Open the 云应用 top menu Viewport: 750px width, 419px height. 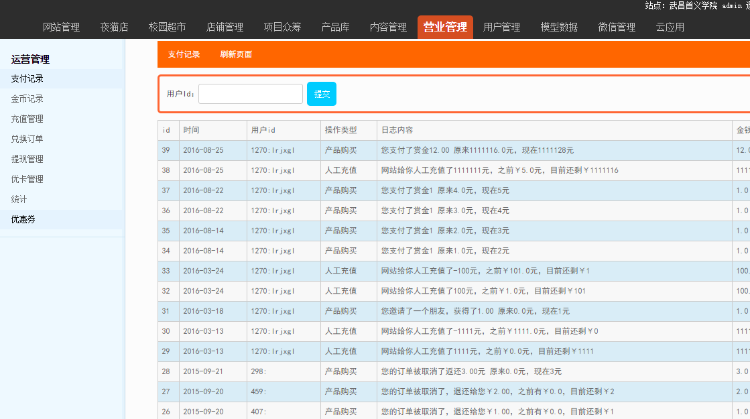tap(670, 27)
